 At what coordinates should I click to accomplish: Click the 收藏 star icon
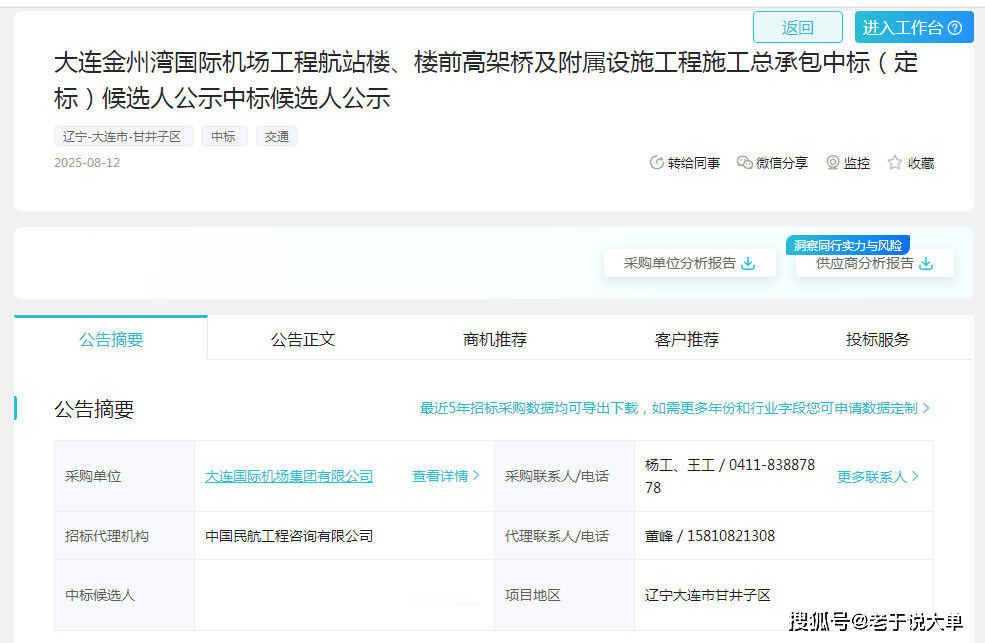coord(895,163)
